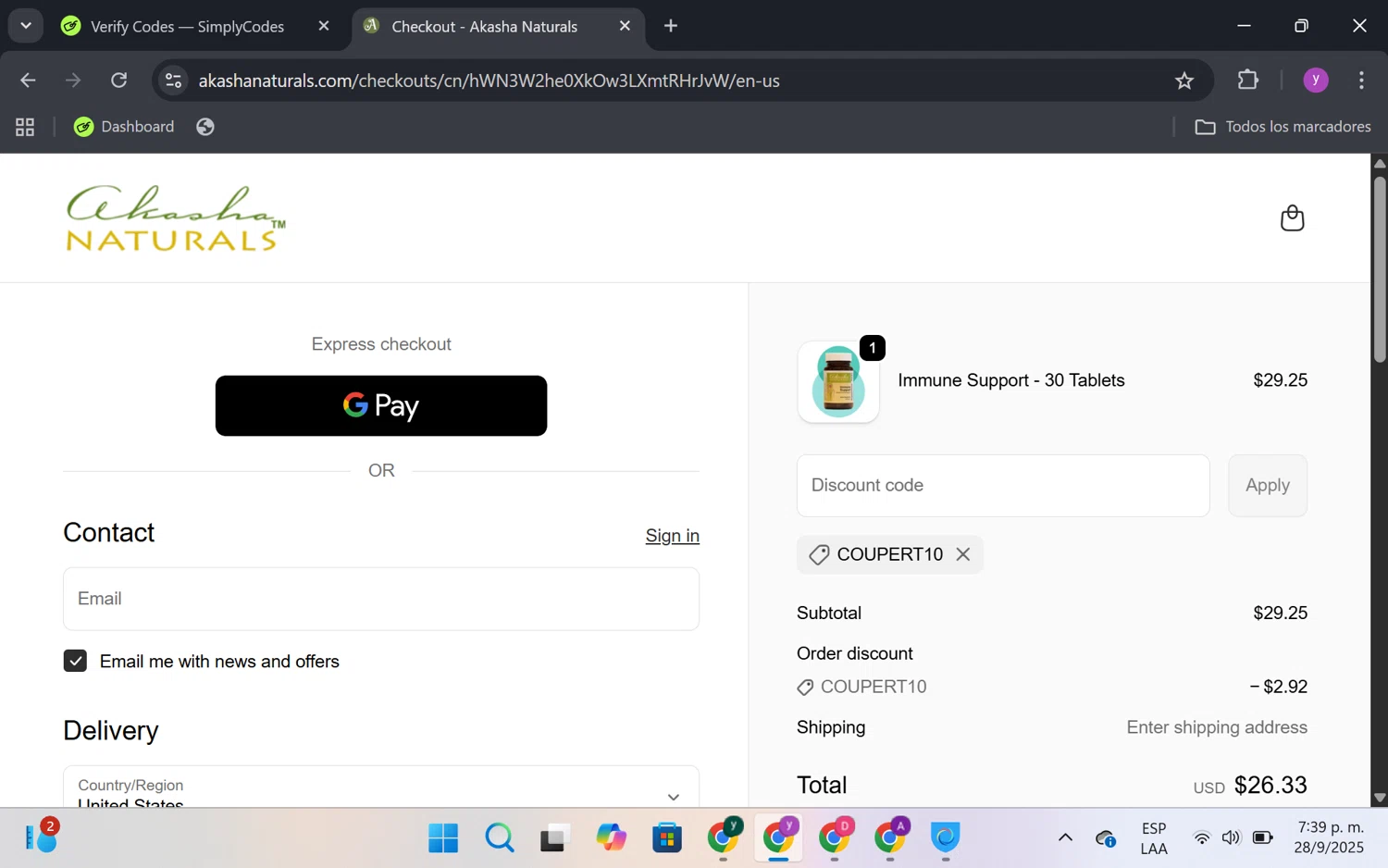Uncheck Email me with news and offers
1388x868 pixels.
point(75,661)
